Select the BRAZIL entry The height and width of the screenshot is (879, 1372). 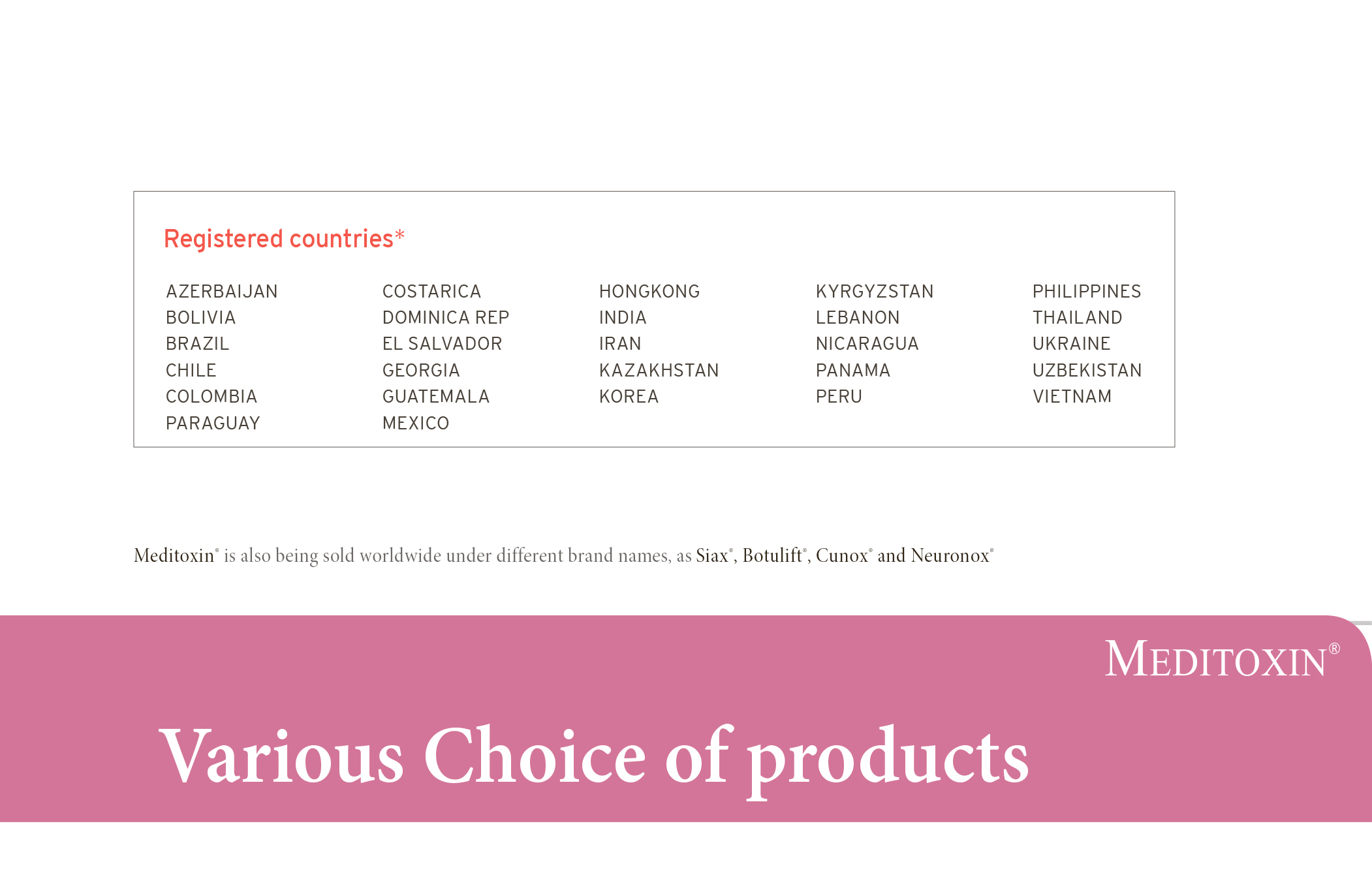pos(197,343)
